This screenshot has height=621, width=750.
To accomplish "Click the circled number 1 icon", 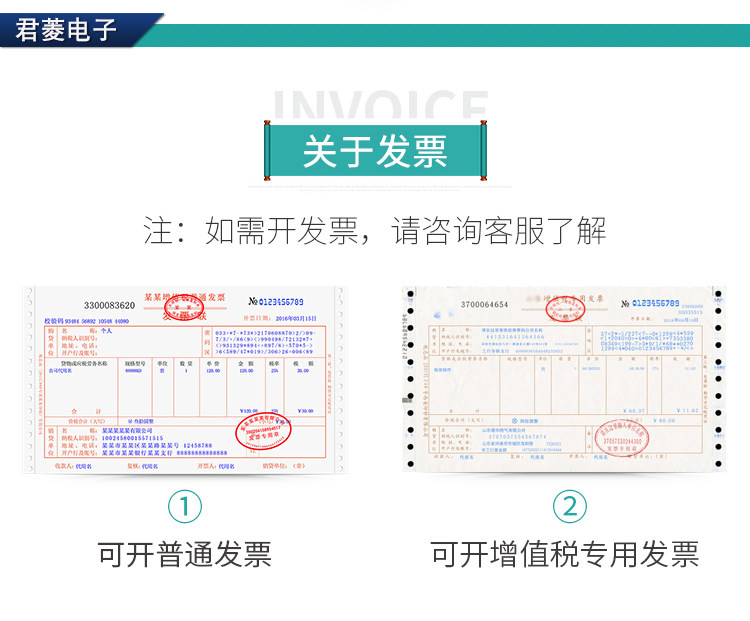I will (x=185, y=507).
